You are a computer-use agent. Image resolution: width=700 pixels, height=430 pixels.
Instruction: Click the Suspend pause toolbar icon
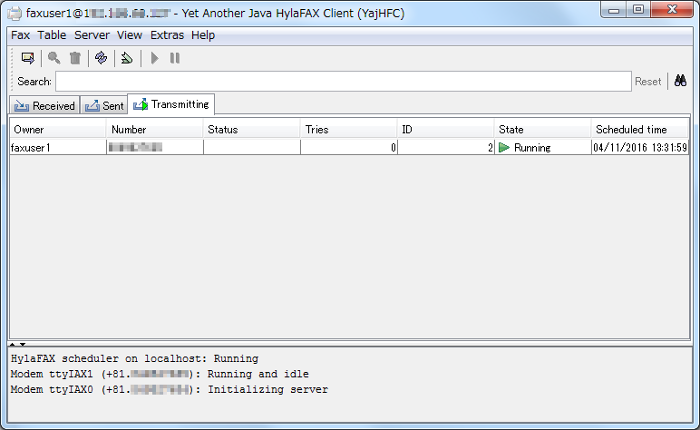pyautogui.click(x=175, y=58)
